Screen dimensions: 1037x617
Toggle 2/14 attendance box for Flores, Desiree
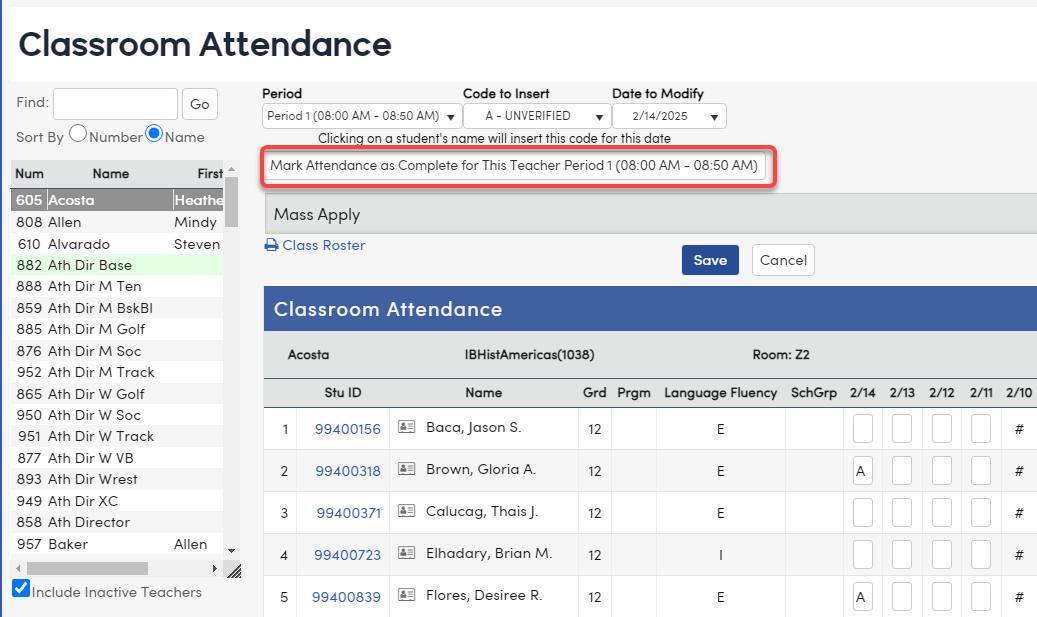click(862, 596)
